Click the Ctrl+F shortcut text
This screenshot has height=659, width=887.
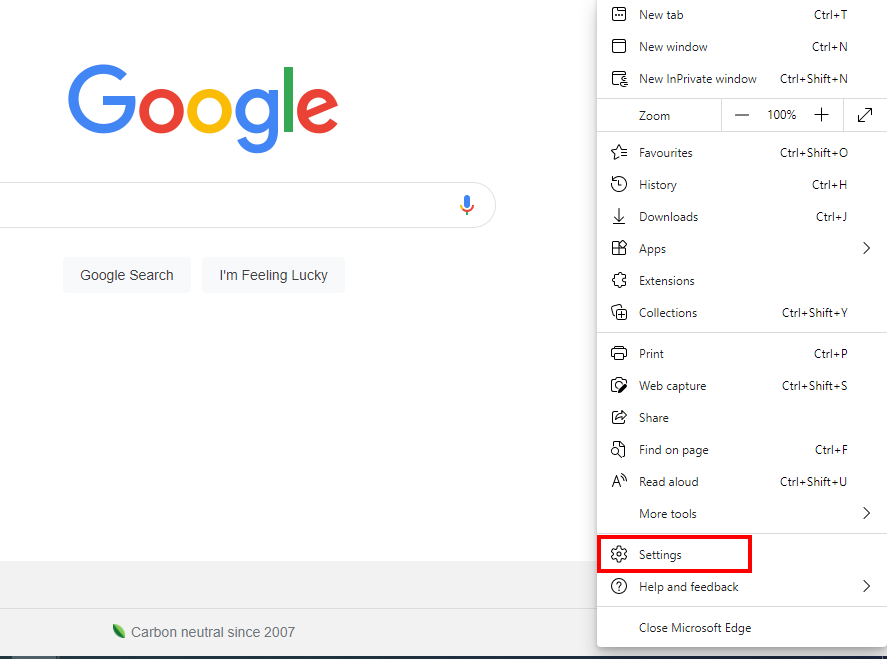[831, 450]
